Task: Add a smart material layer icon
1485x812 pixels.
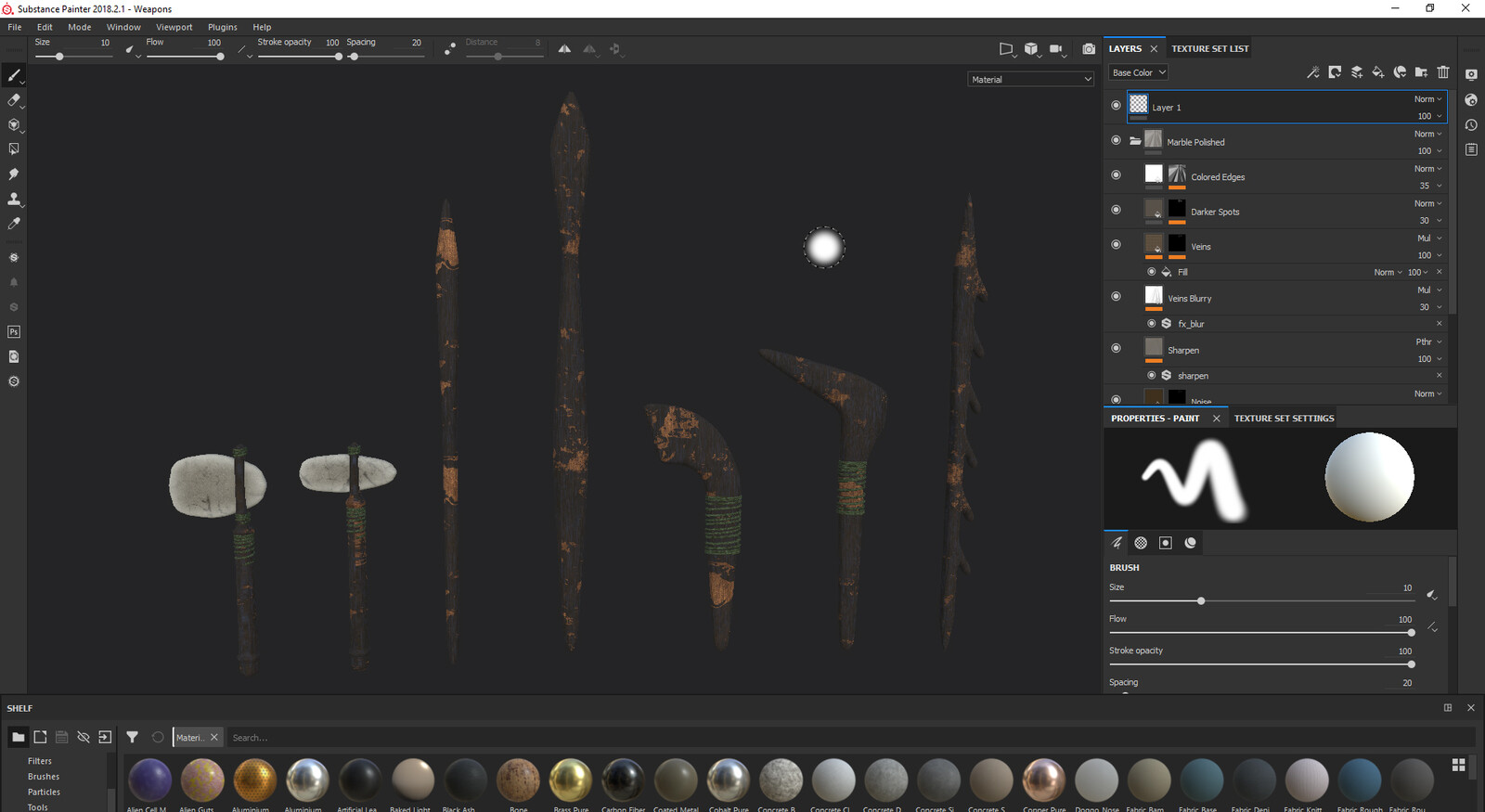Action: tap(1400, 72)
